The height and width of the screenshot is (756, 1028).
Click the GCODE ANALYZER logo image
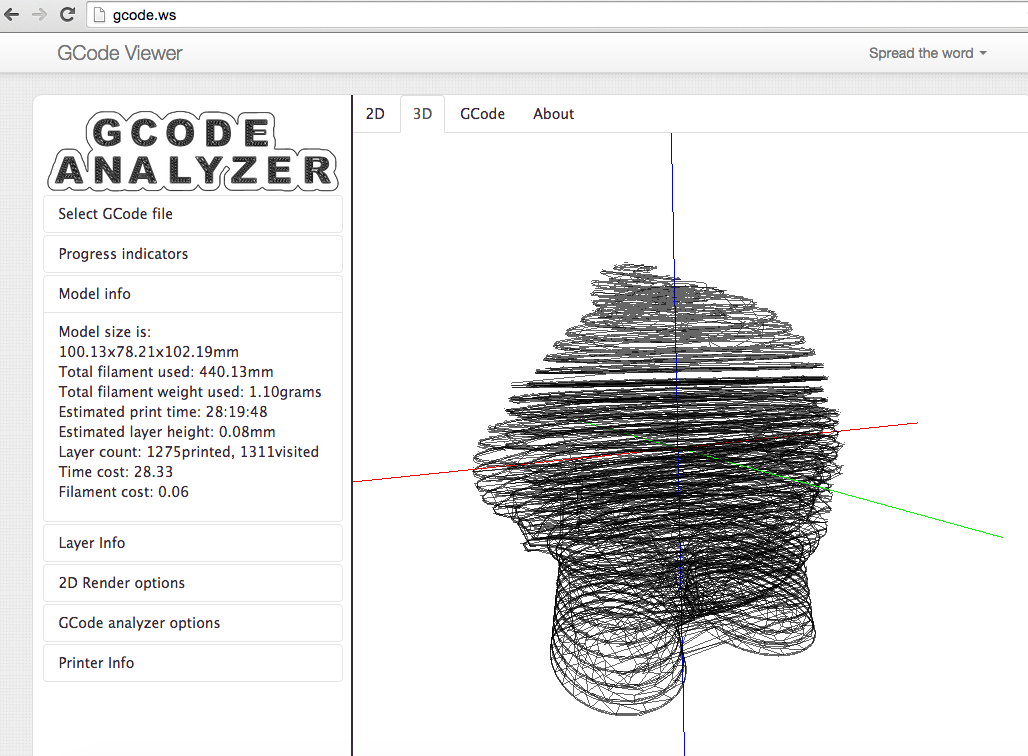(x=192, y=152)
